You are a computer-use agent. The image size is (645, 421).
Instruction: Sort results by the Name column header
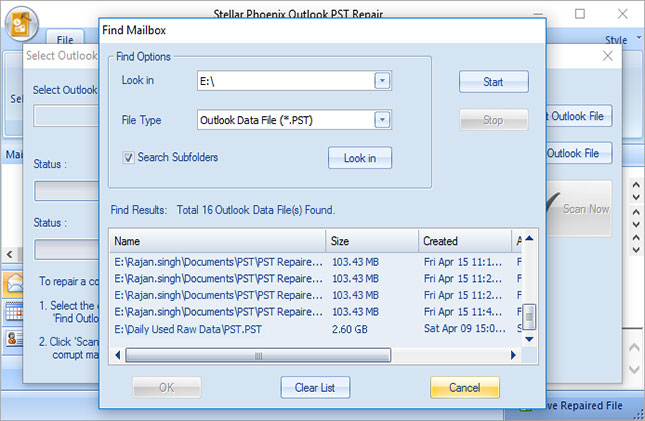tap(218, 241)
